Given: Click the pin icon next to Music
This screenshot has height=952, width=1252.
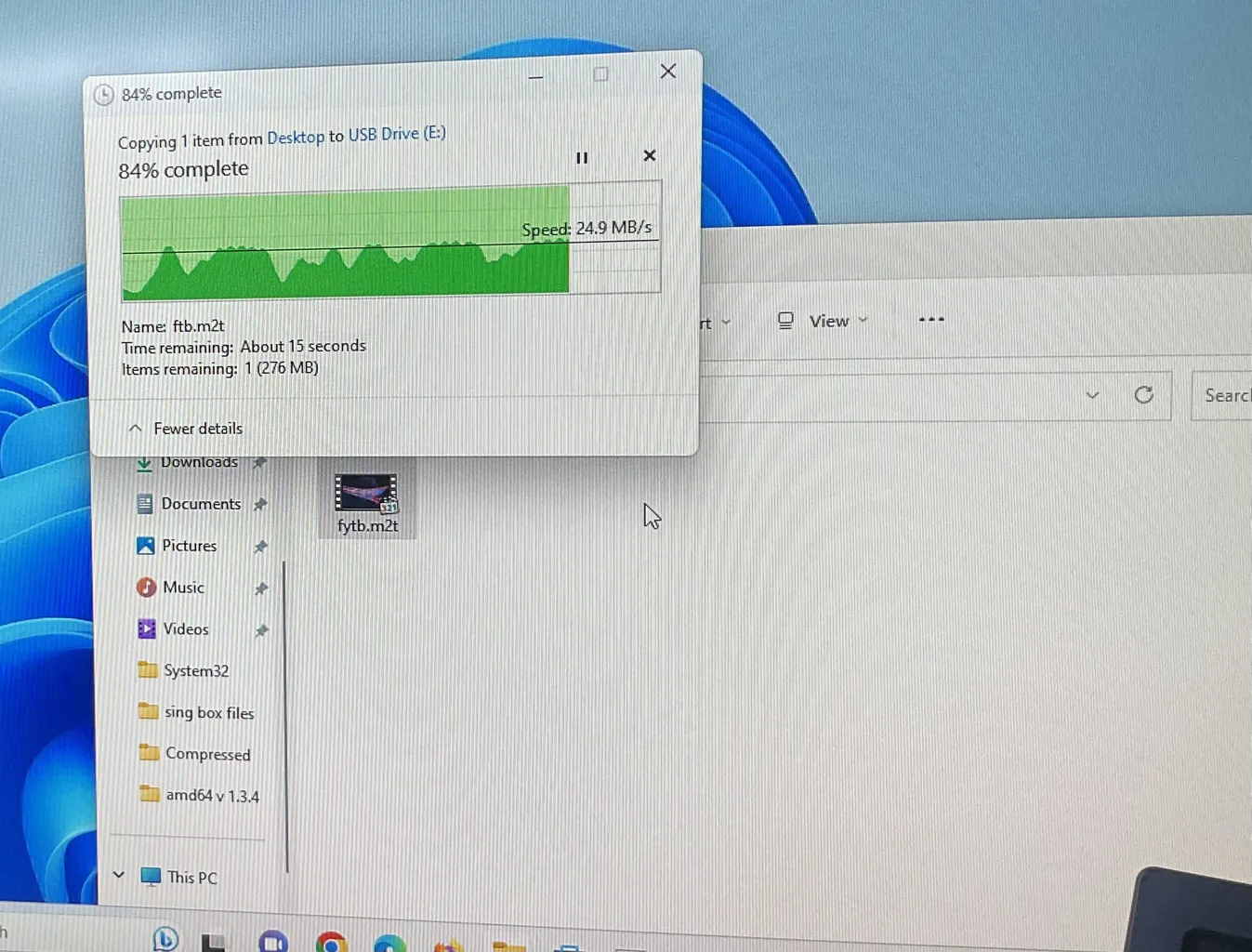Looking at the screenshot, I should coord(261,588).
